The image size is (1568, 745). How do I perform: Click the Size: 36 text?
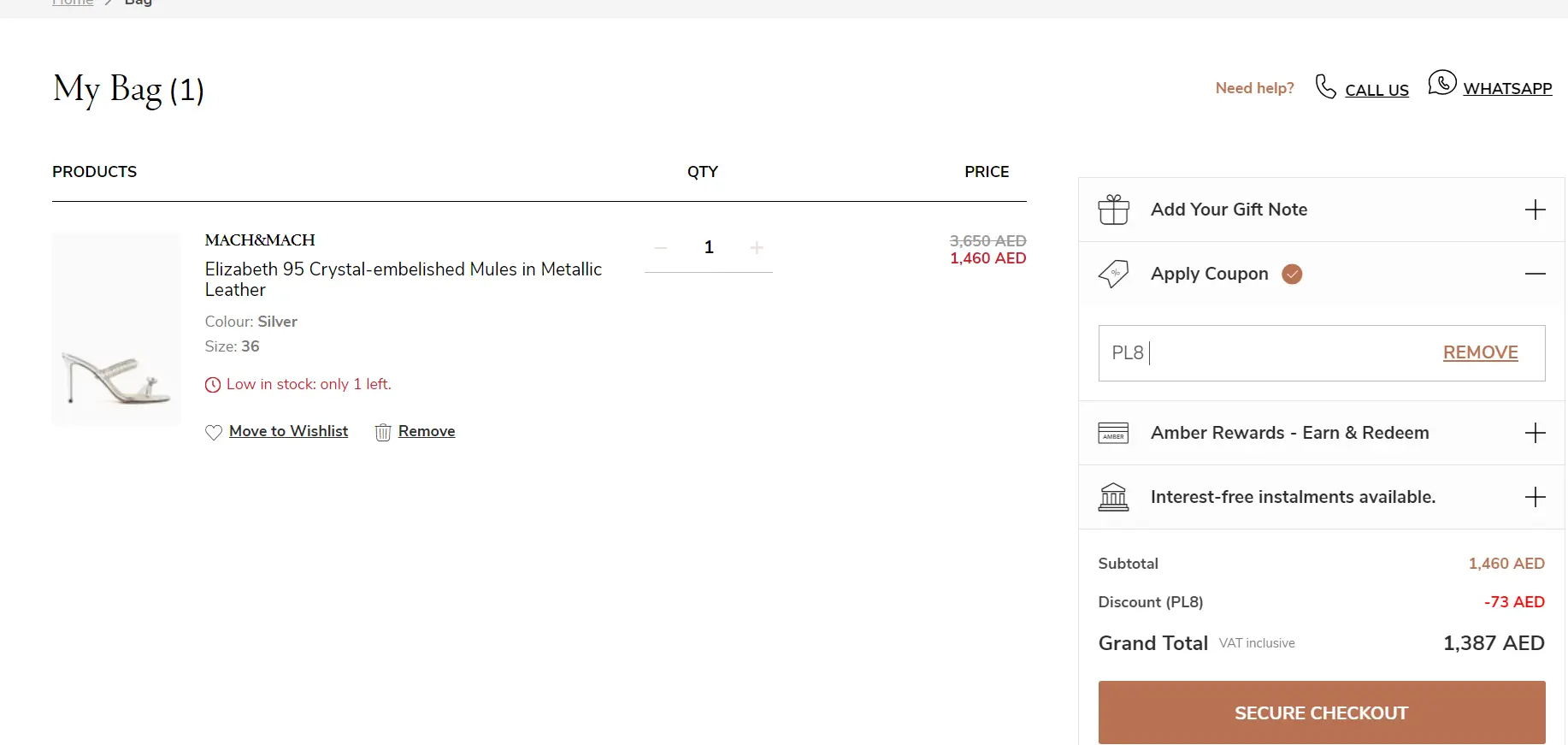pyautogui.click(x=233, y=346)
